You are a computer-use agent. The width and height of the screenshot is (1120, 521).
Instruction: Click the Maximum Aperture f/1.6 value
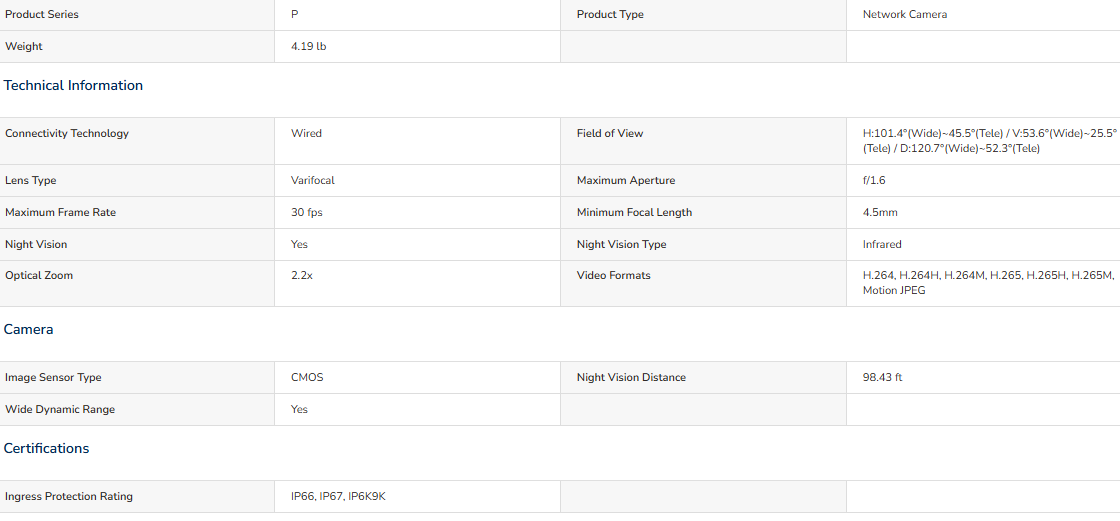tap(874, 181)
